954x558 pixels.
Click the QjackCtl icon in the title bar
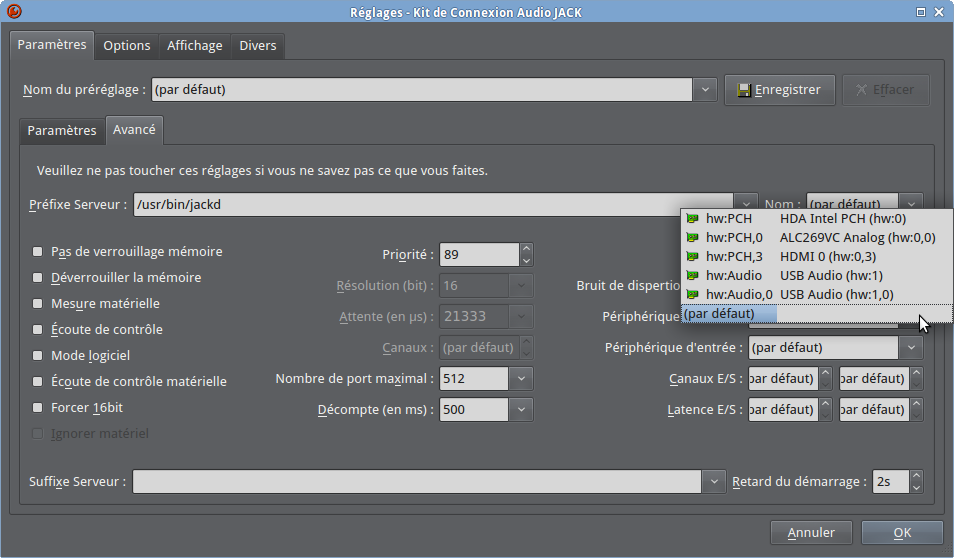click(x=14, y=12)
